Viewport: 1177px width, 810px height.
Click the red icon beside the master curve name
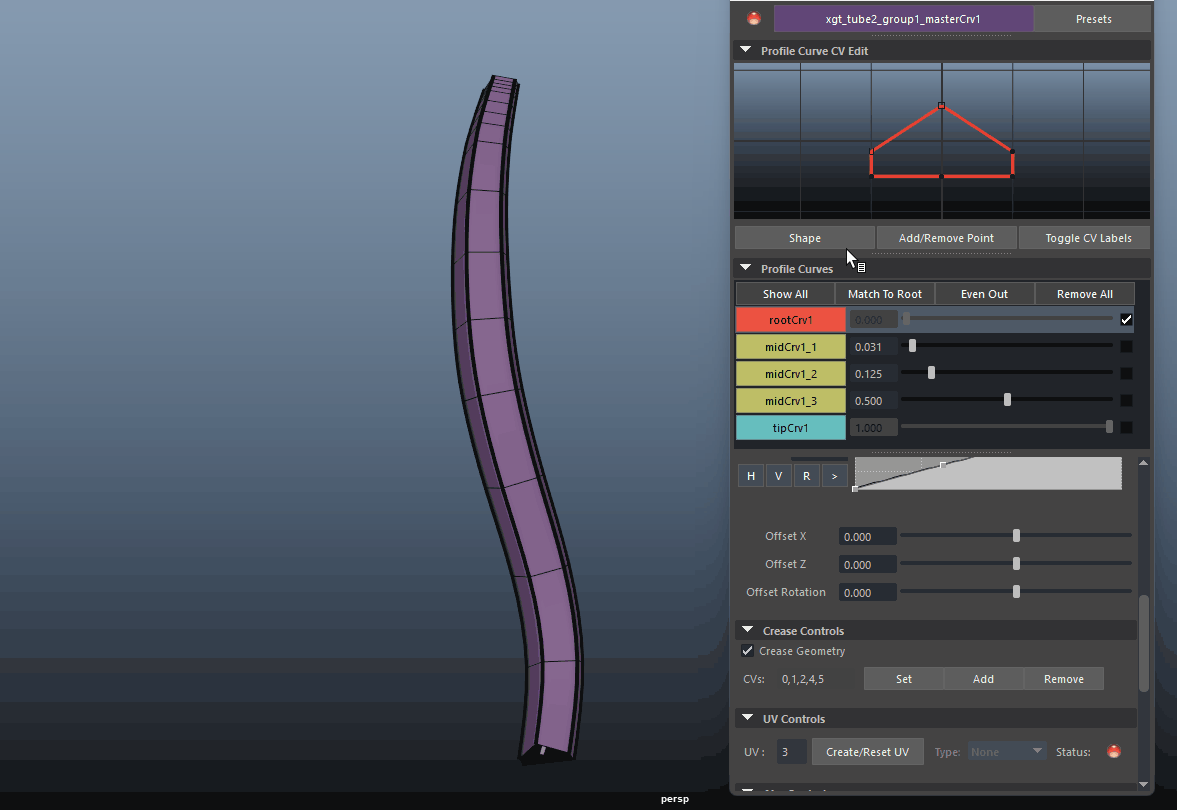(754, 18)
